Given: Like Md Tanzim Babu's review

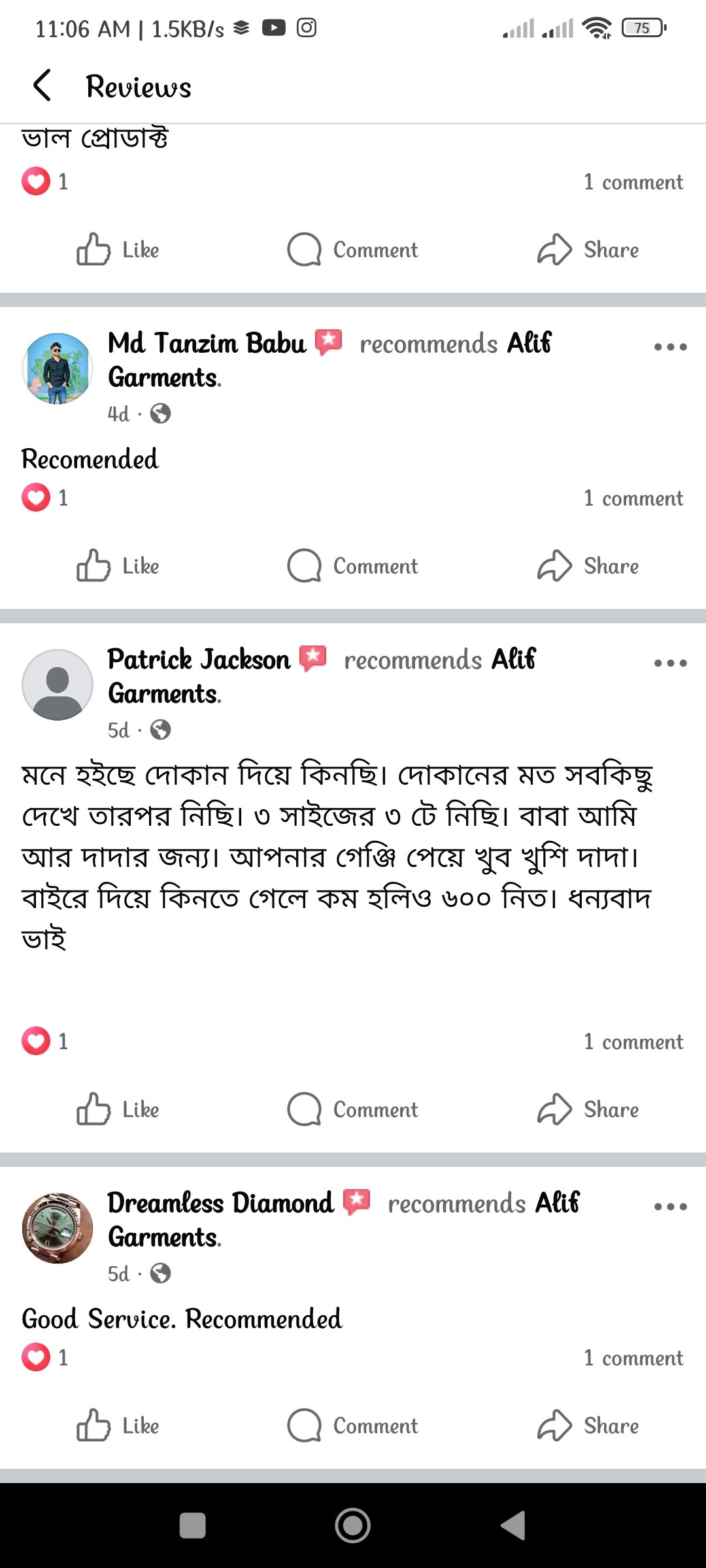Looking at the screenshot, I should pos(118,566).
